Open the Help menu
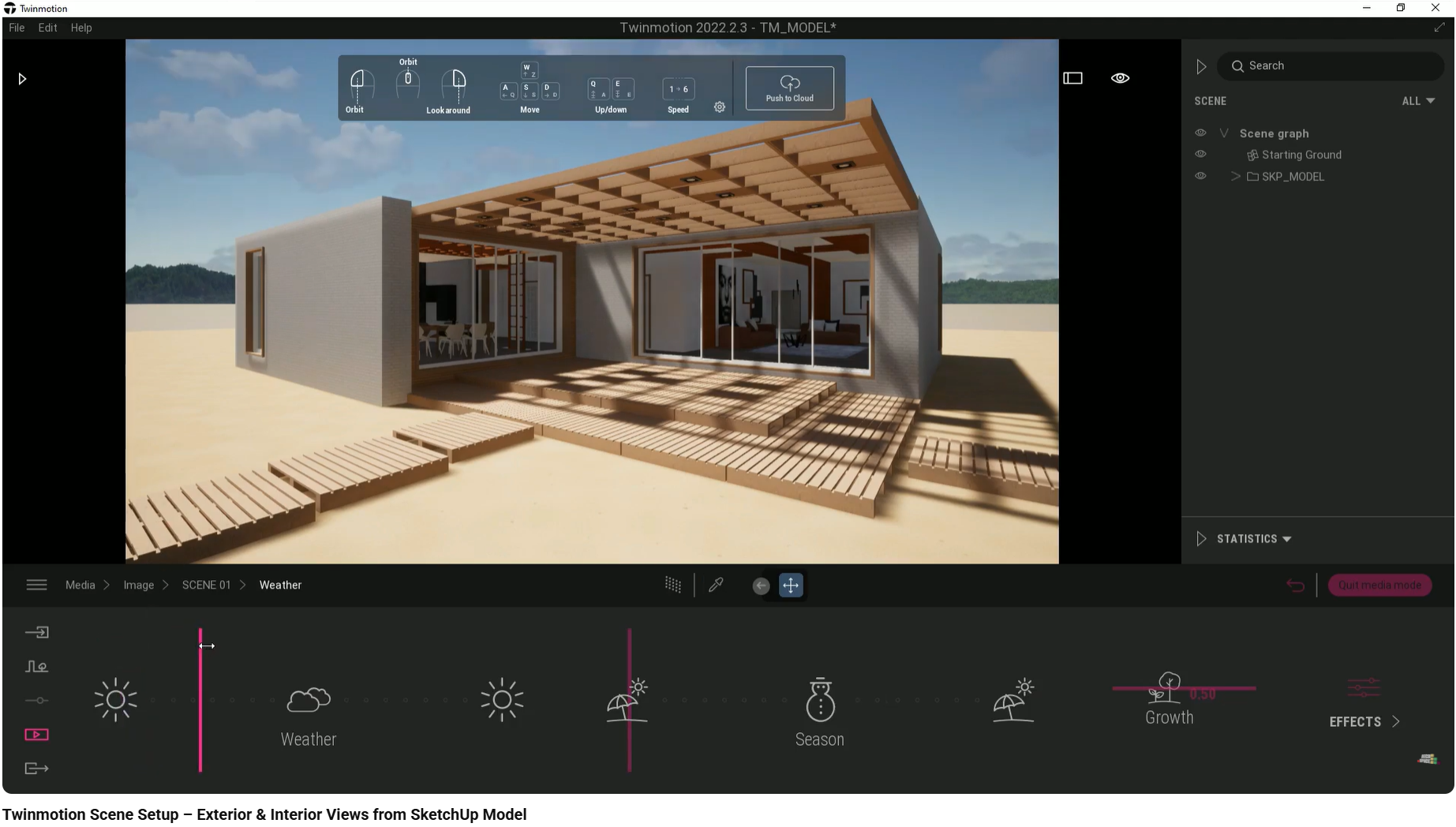Viewport: 1456px width, 827px height. 81,28
